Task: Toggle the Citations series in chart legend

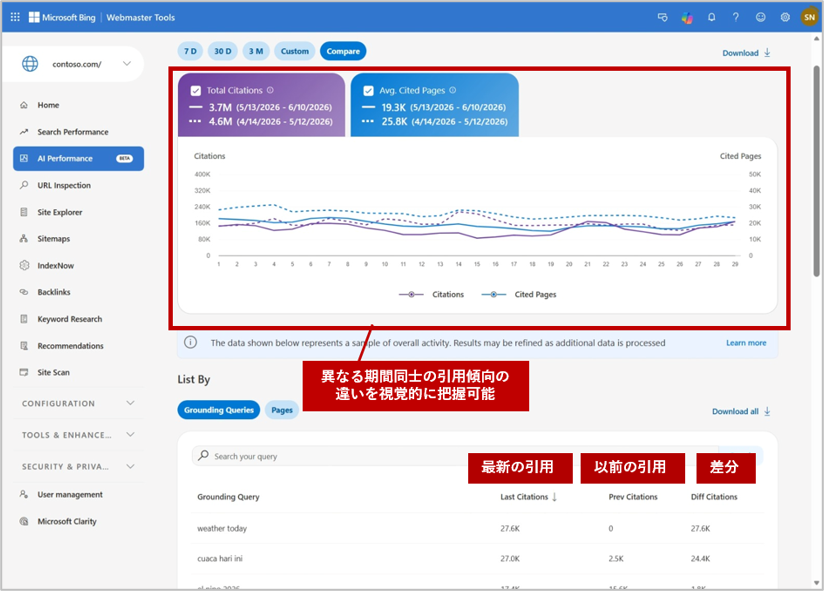Action: point(431,294)
